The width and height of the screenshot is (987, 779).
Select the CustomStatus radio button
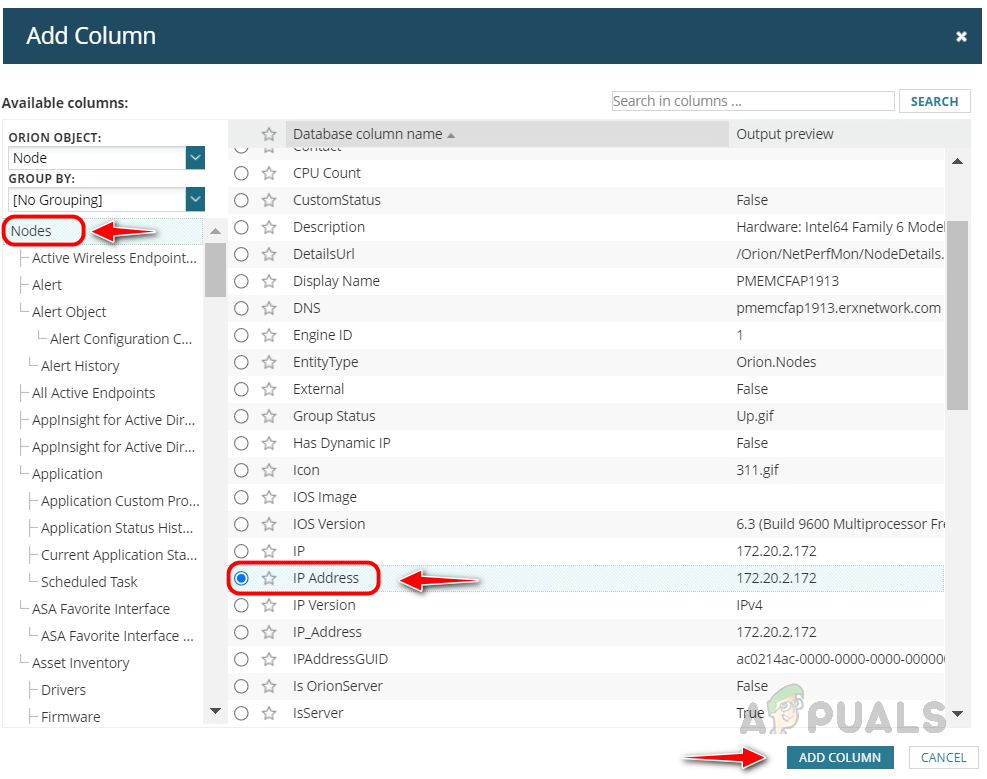coord(241,200)
